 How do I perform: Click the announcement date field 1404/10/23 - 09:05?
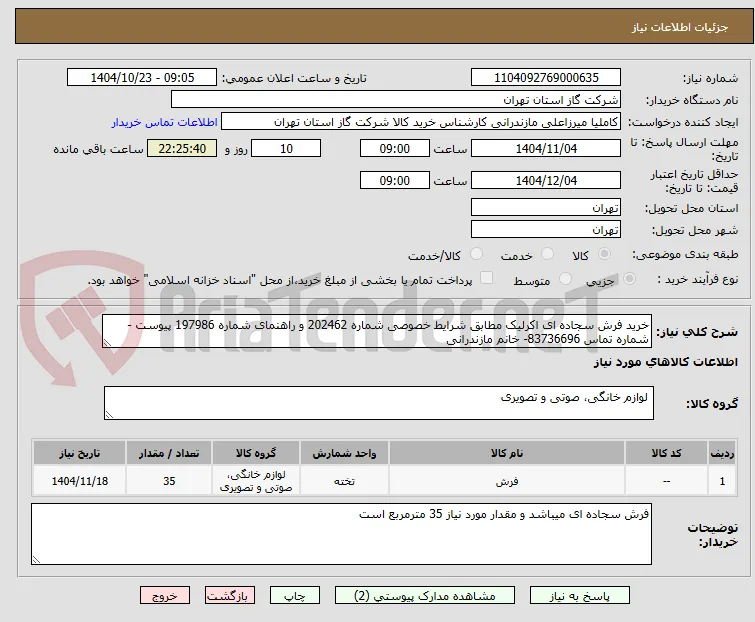[142, 78]
